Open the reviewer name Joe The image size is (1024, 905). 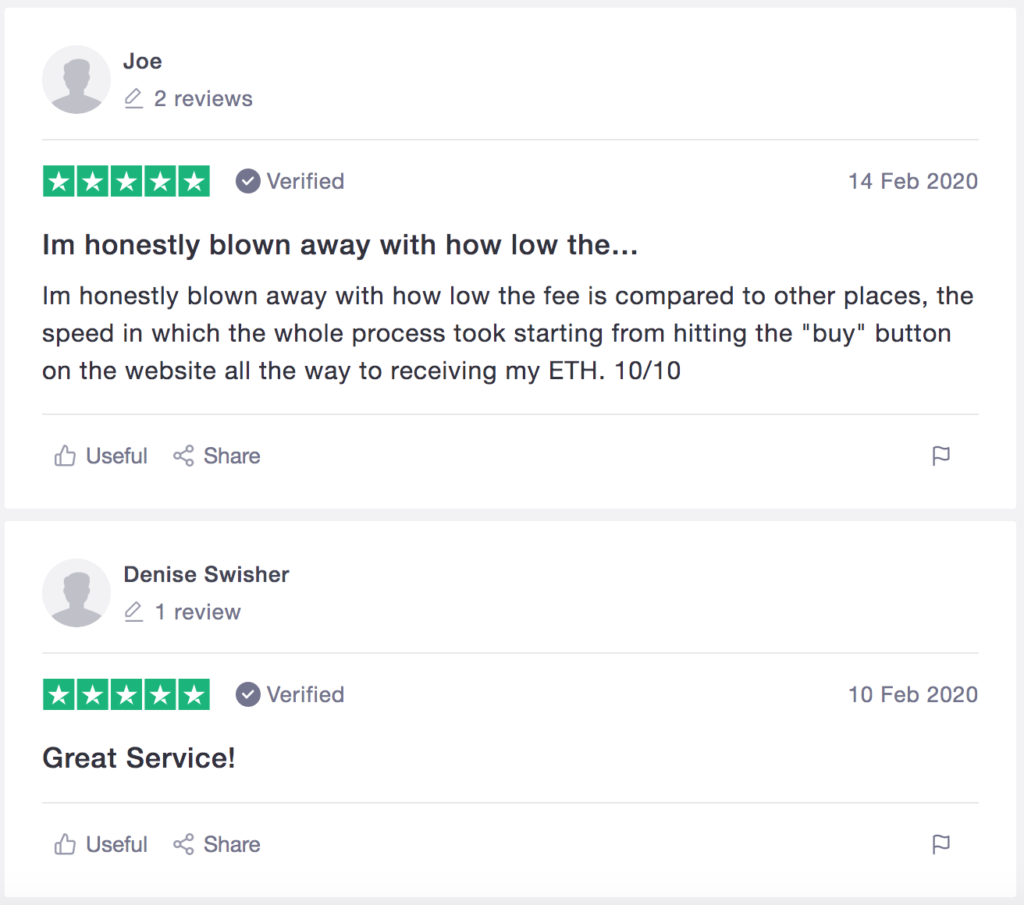142,61
